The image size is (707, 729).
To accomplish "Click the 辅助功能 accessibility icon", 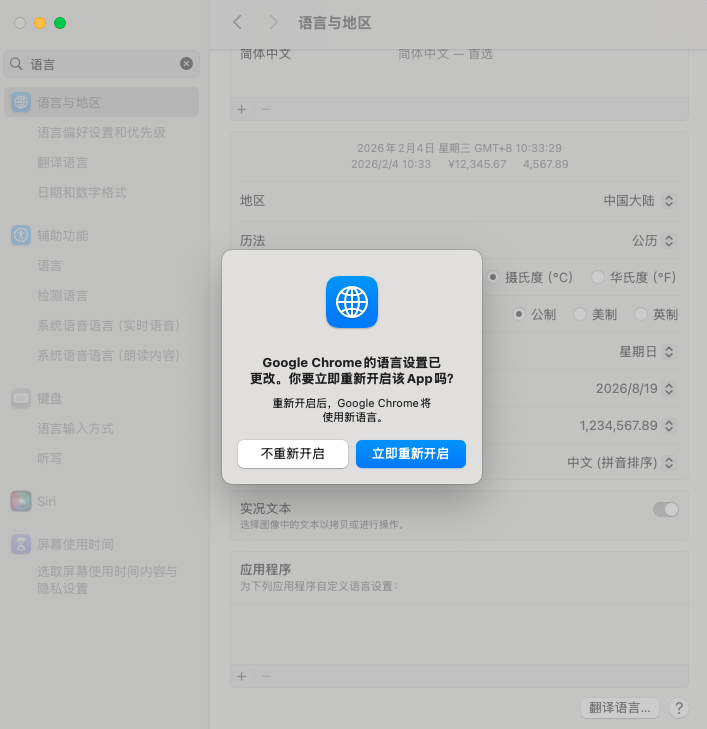I will point(21,235).
